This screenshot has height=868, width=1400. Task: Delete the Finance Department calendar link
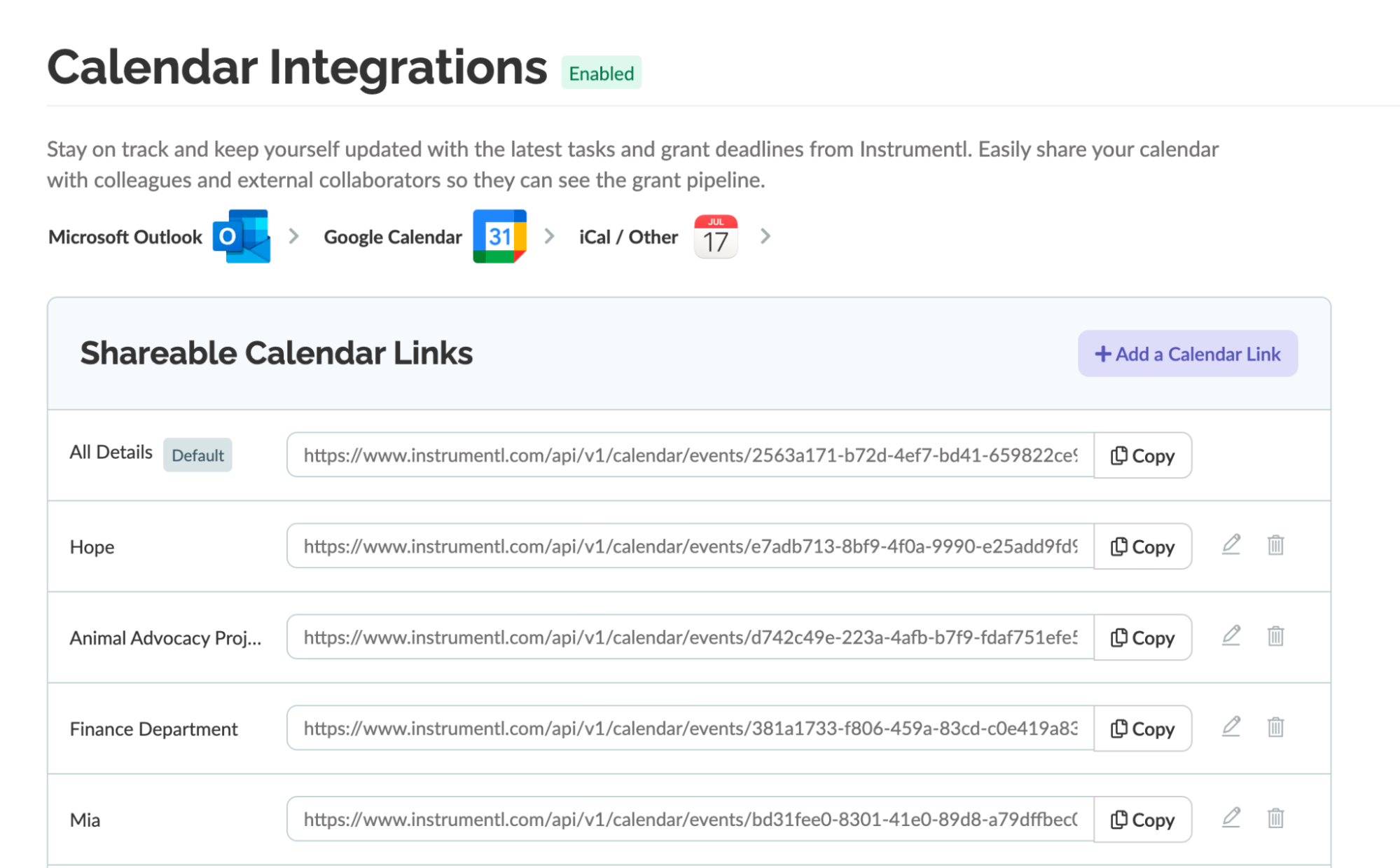[x=1275, y=727]
